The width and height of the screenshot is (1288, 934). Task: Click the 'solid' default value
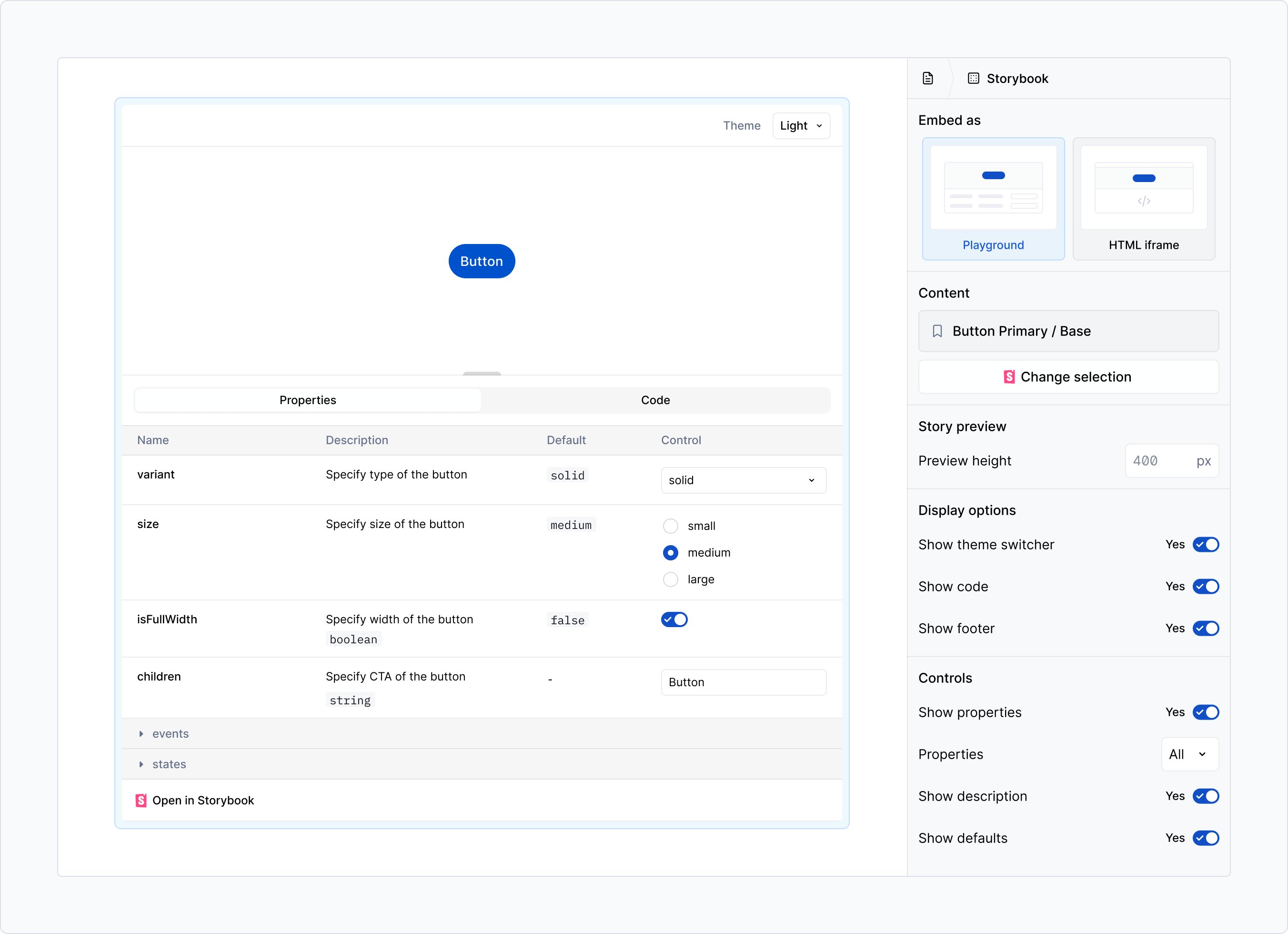567,476
